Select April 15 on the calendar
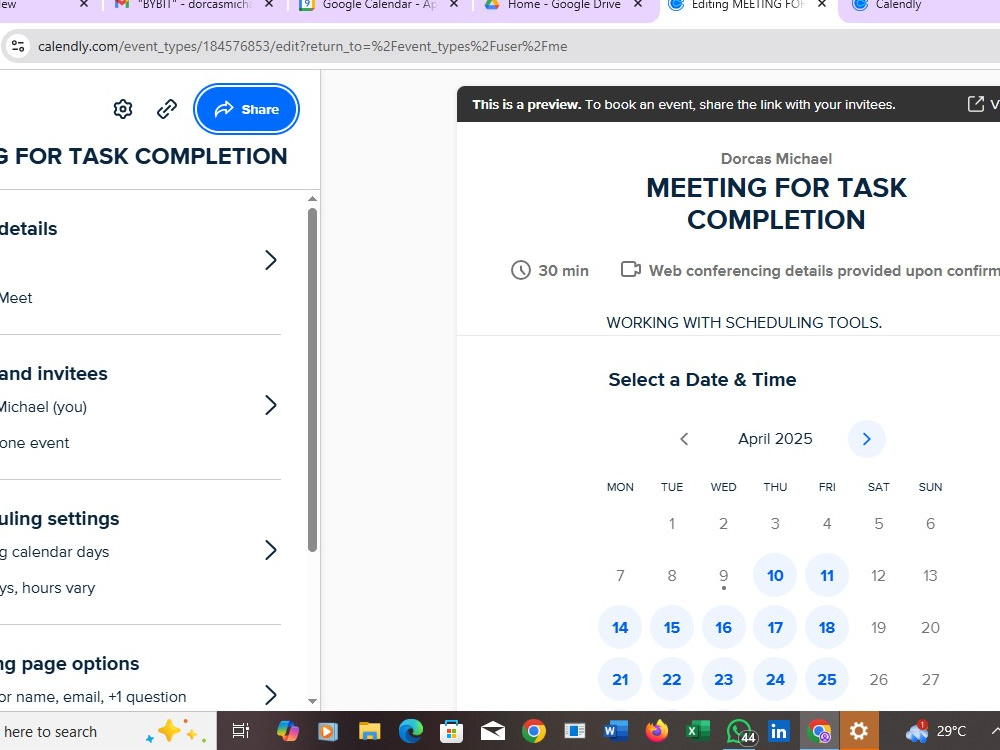 (x=672, y=628)
